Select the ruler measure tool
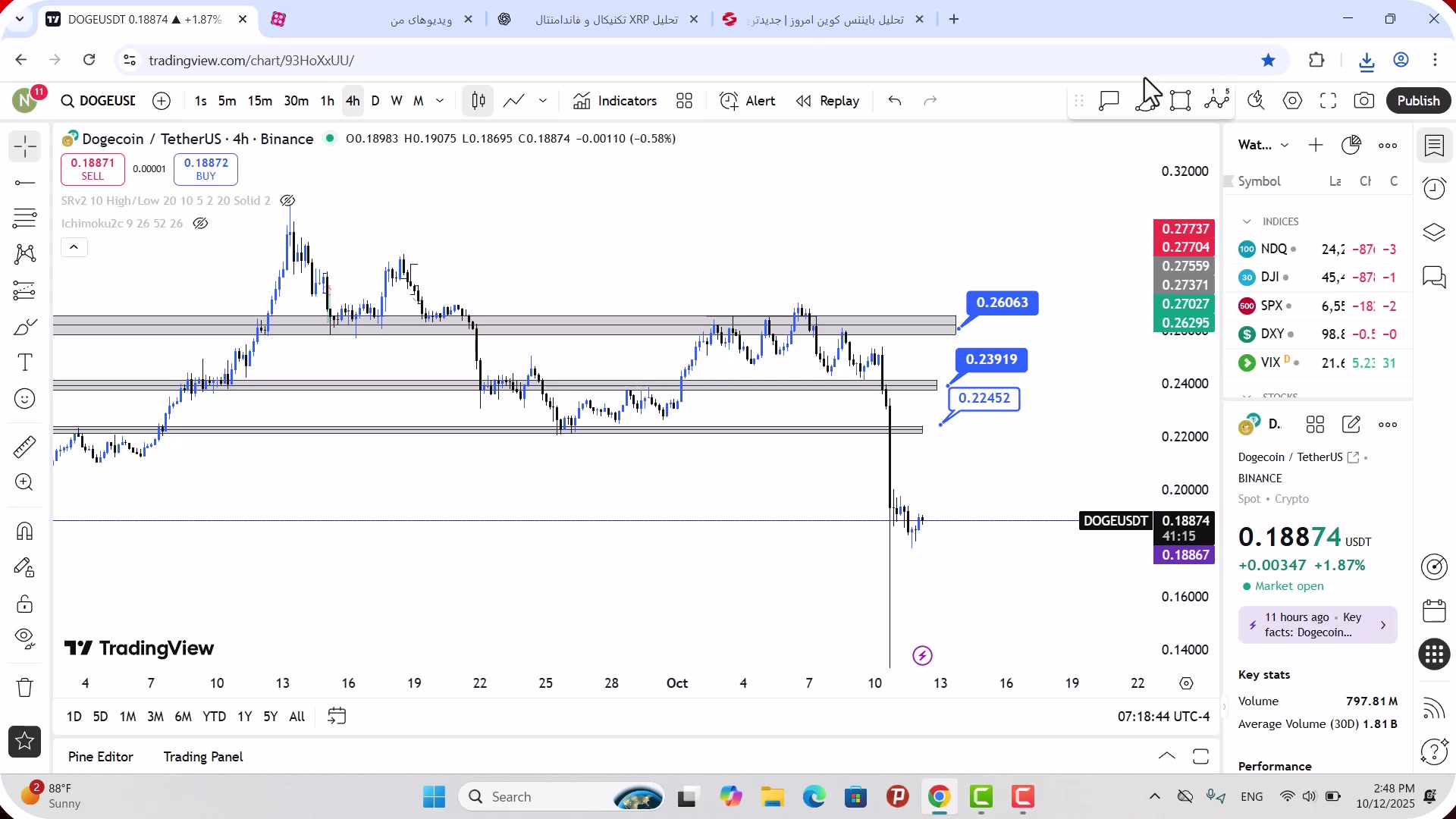Viewport: 1456px width, 819px height. [25, 447]
